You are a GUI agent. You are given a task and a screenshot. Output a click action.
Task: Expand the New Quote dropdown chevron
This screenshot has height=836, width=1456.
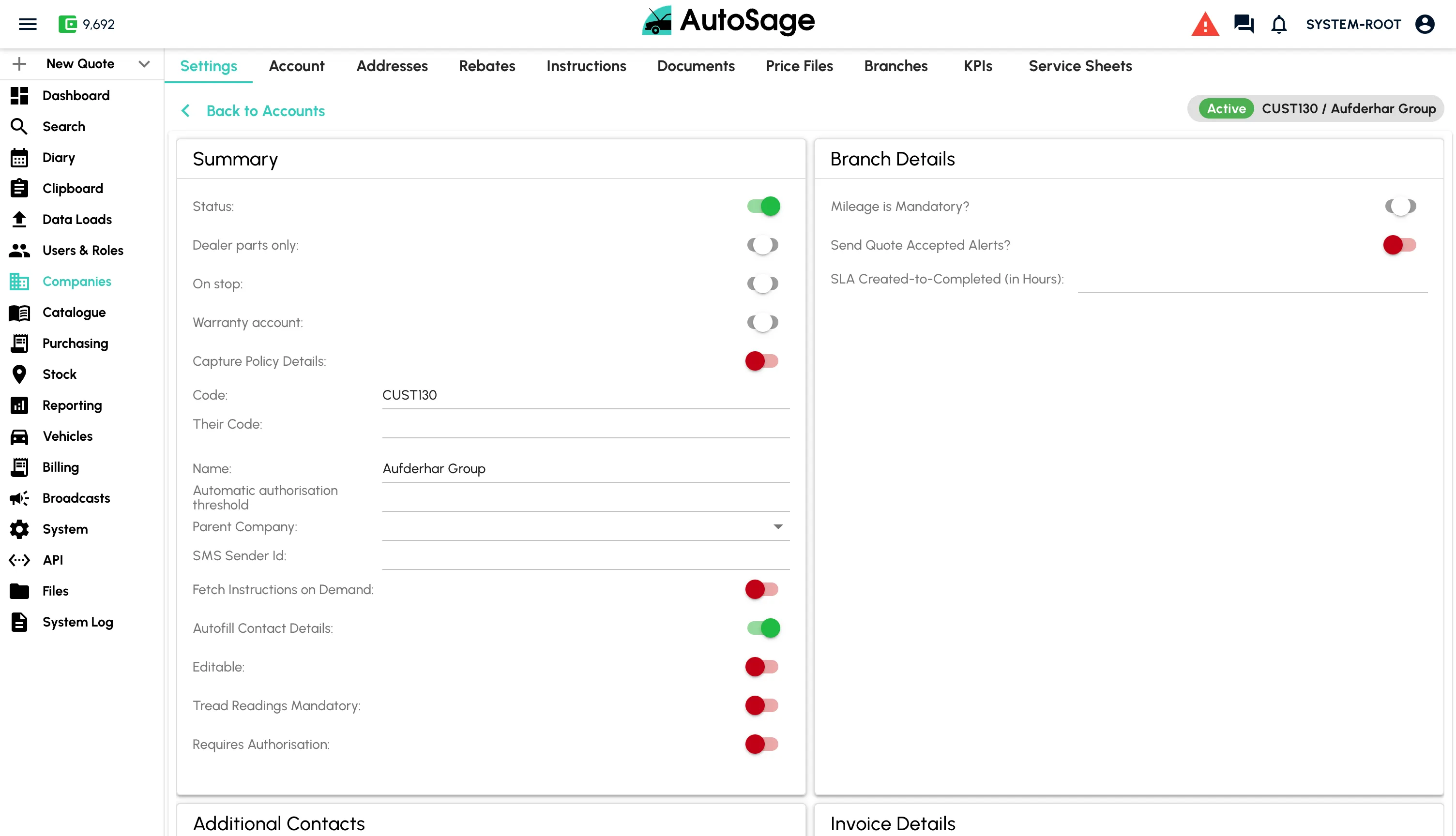(144, 64)
